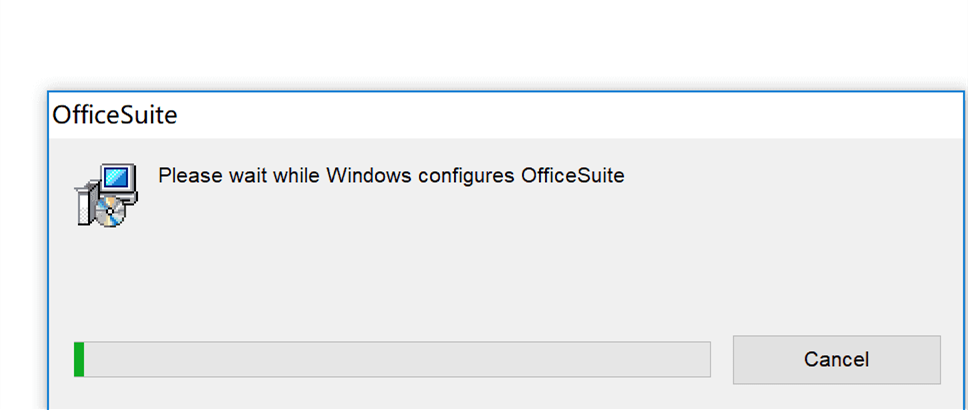Click the right end of progress bar
968x410 pixels.
(x=702, y=359)
